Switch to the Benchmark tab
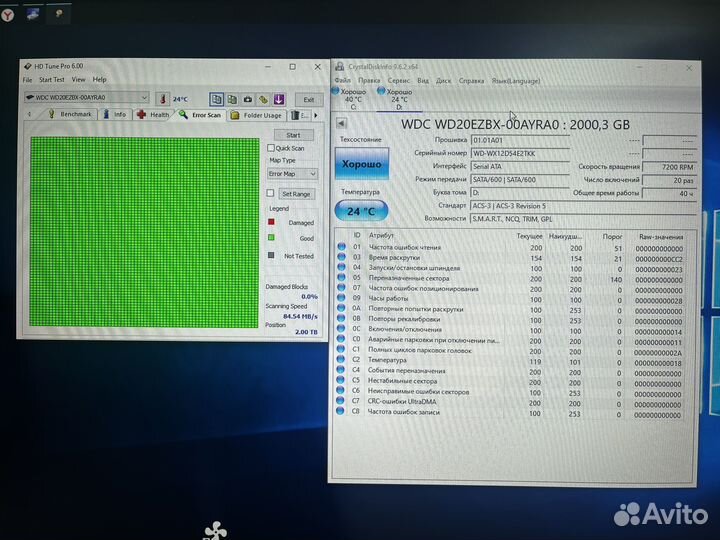Screen dimensions: 720x540 (x=70, y=114)
